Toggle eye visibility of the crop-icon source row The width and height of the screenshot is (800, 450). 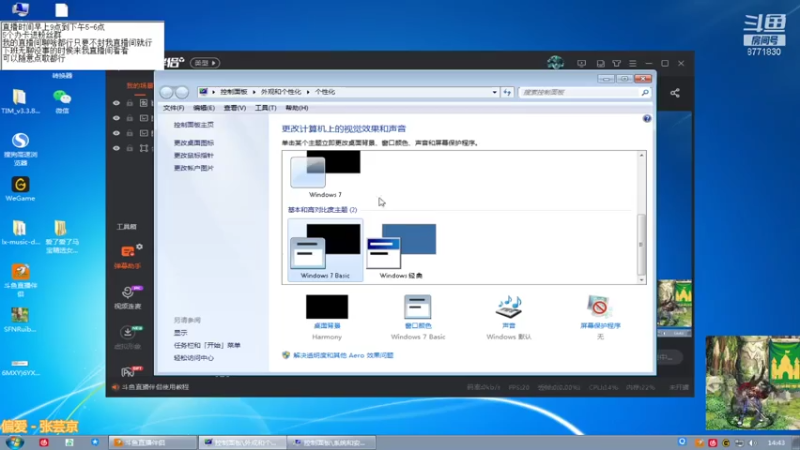click(116, 148)
